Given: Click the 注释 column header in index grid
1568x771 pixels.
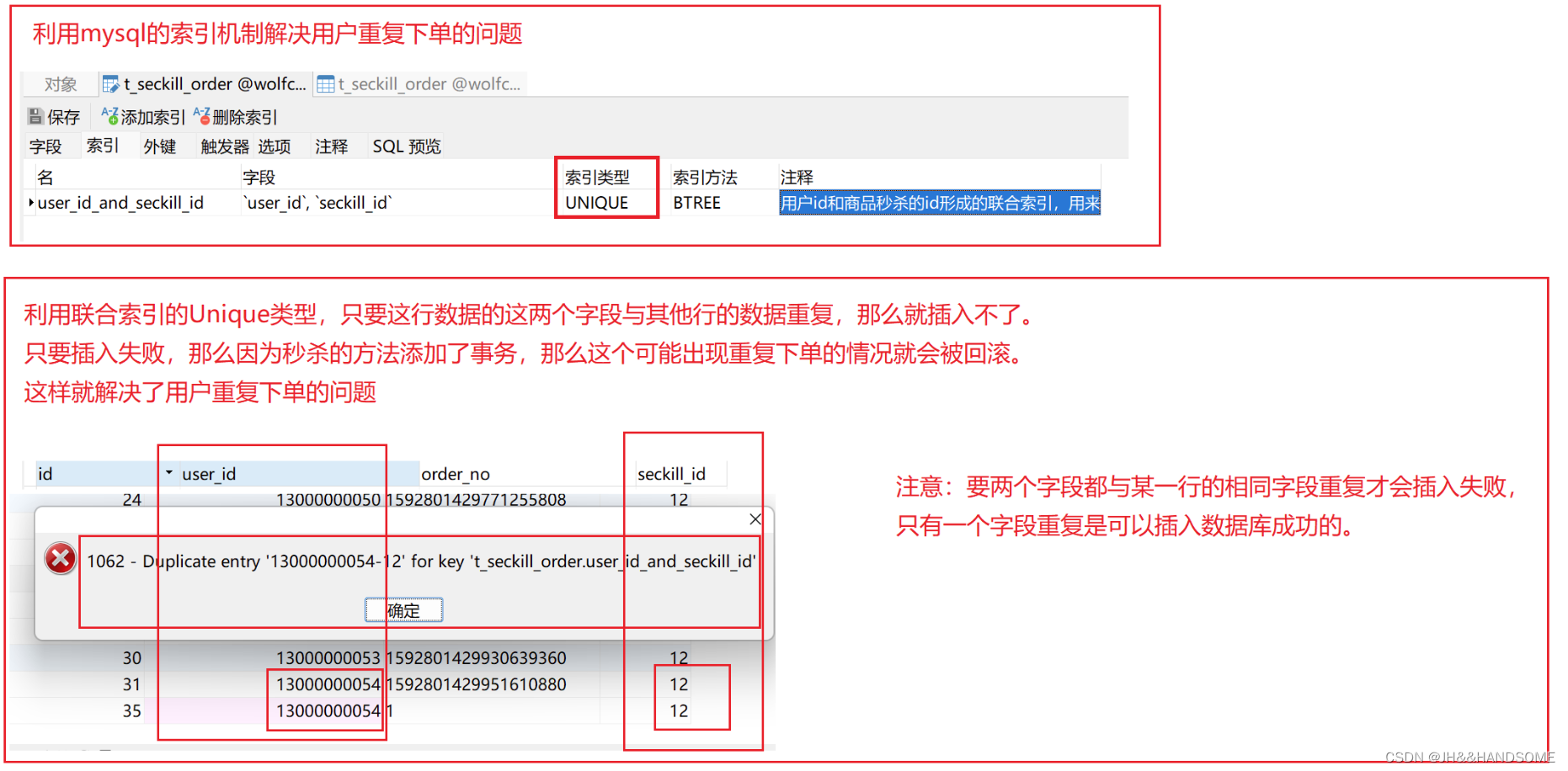Looking at the screenshot, I should [x=797, y=178].
